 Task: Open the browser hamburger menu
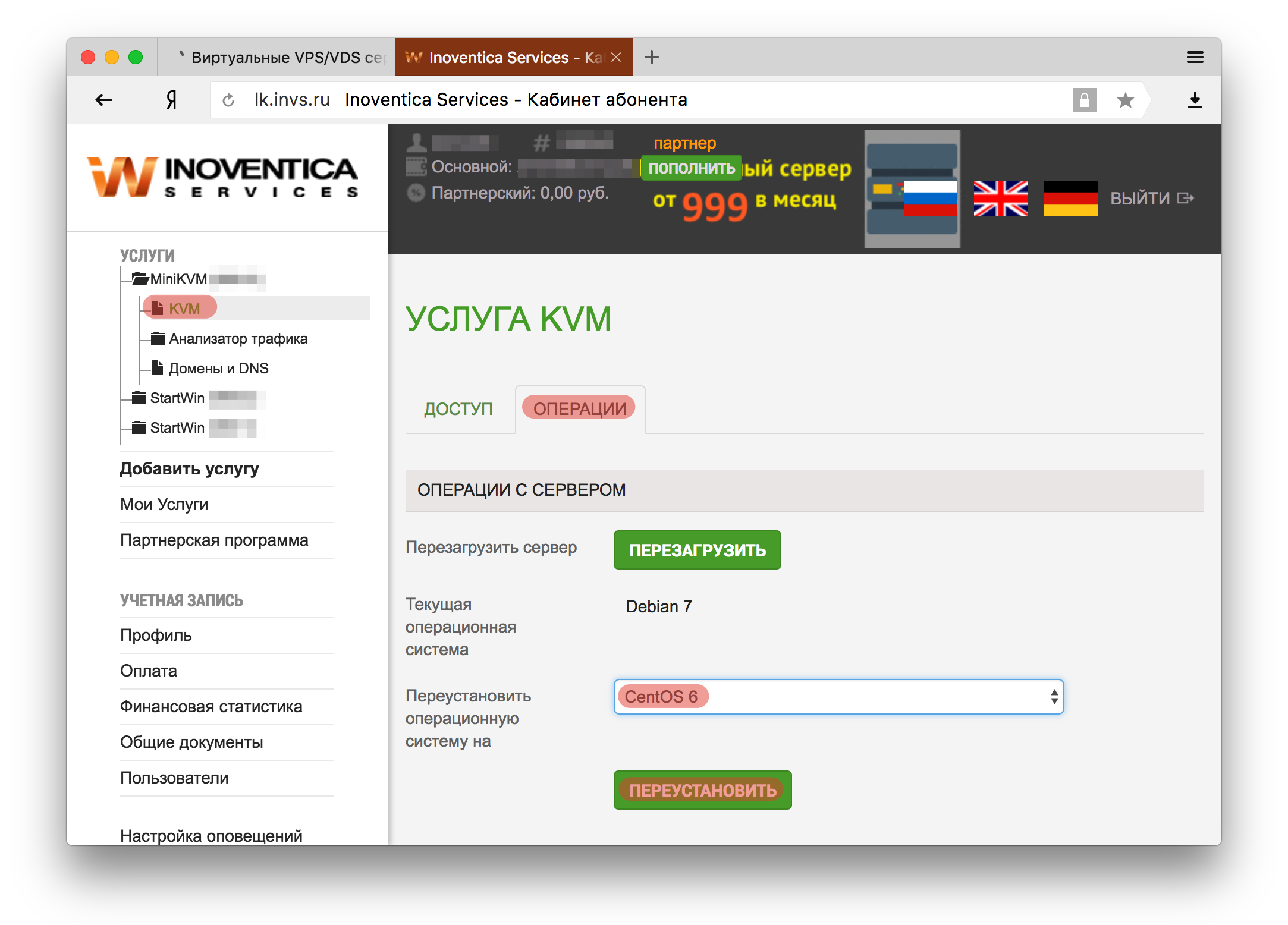click(1195, 57)
